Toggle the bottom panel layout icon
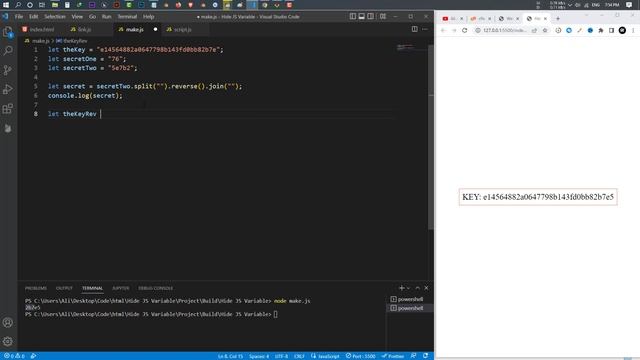The height and width of the screenshot is (360, 640). pos(362,16)
